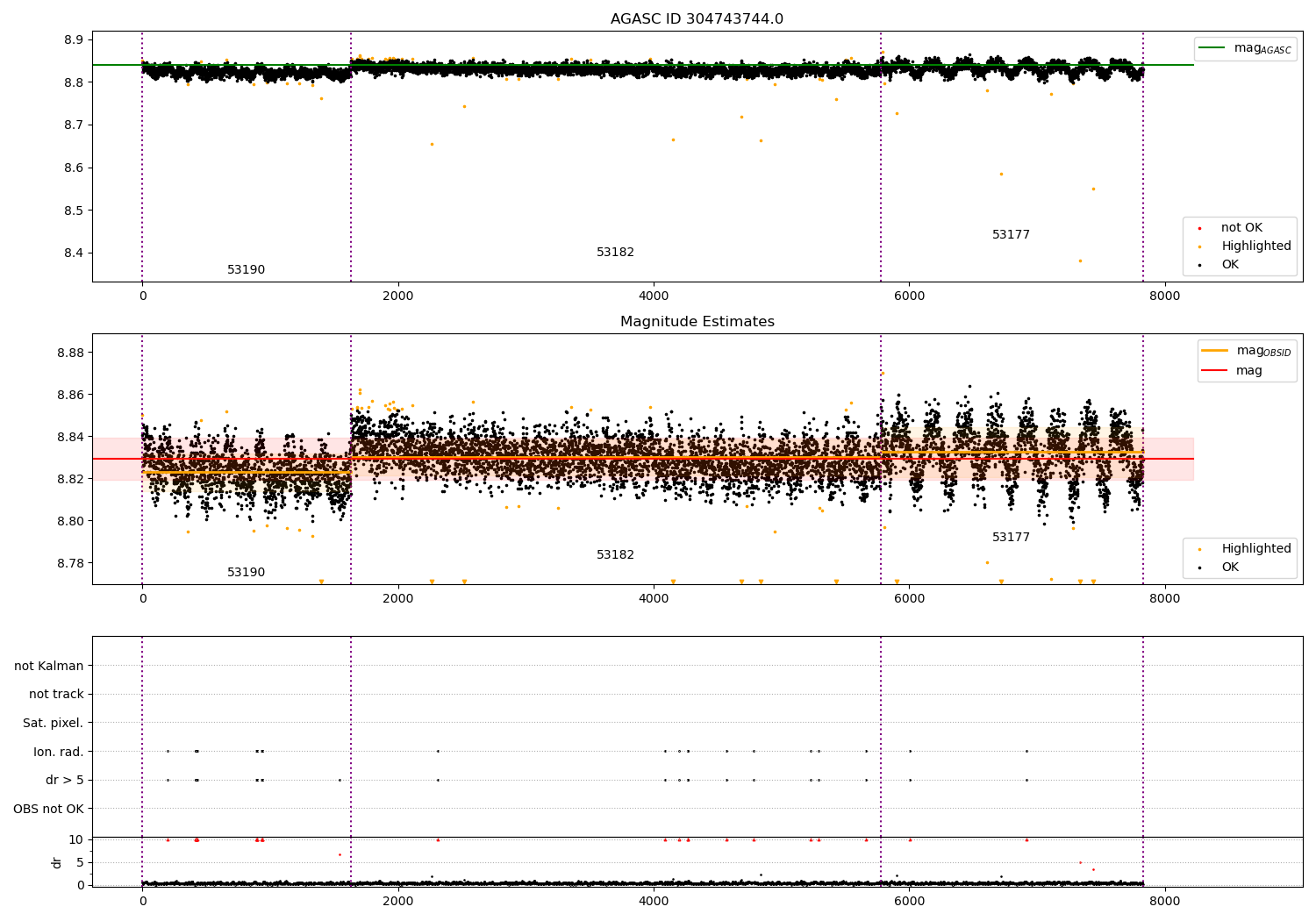Screen dimensions: 1316x921
Task: Click the 'Sat. pixel.' row label
Action: [x=54, y=723]
